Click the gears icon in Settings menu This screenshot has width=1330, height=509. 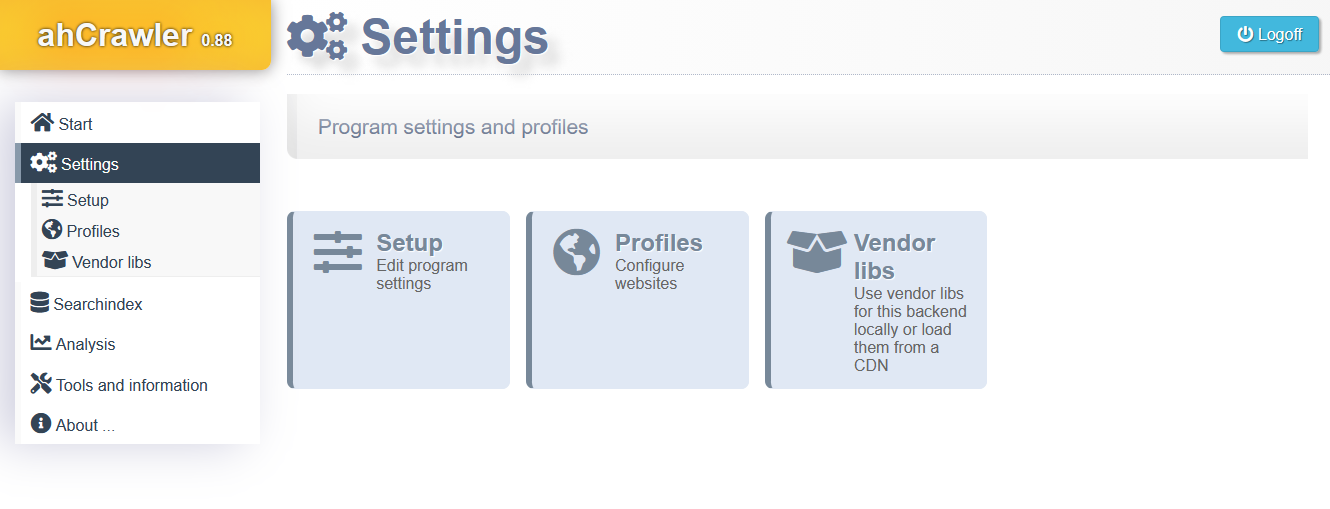pos(44,162)
